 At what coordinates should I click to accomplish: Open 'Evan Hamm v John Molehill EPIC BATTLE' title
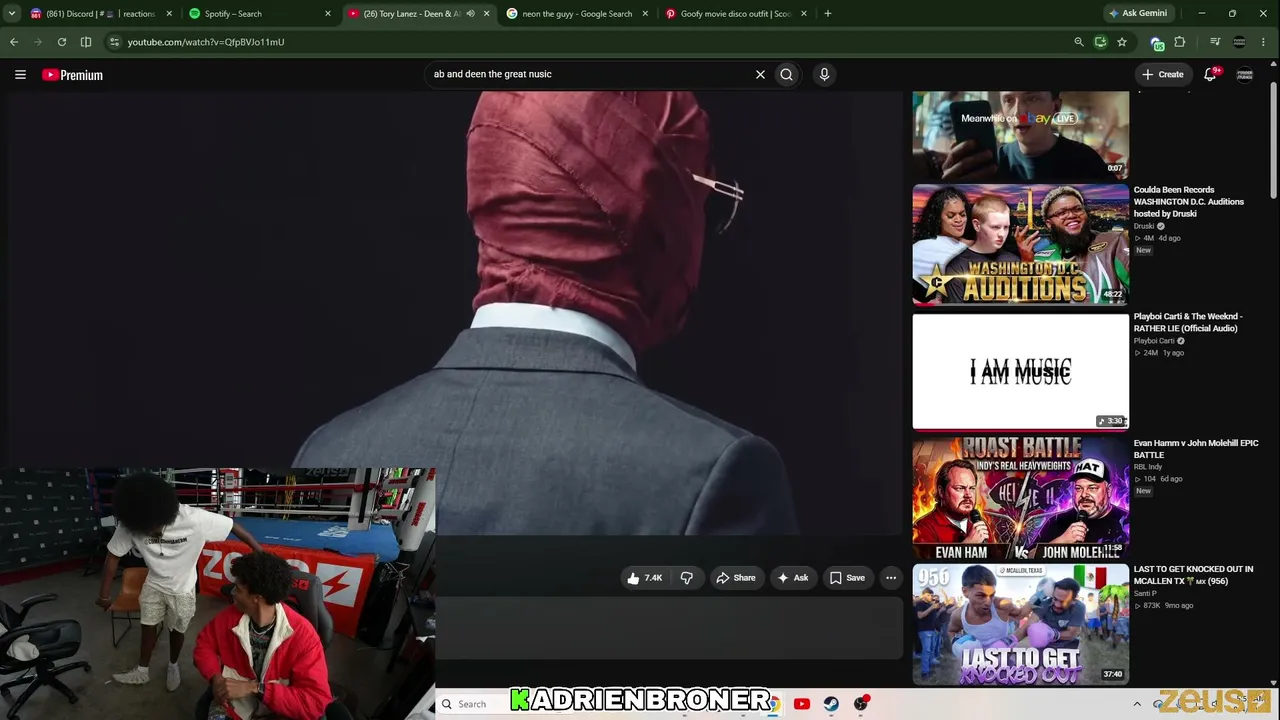(x=1196, y=449)
